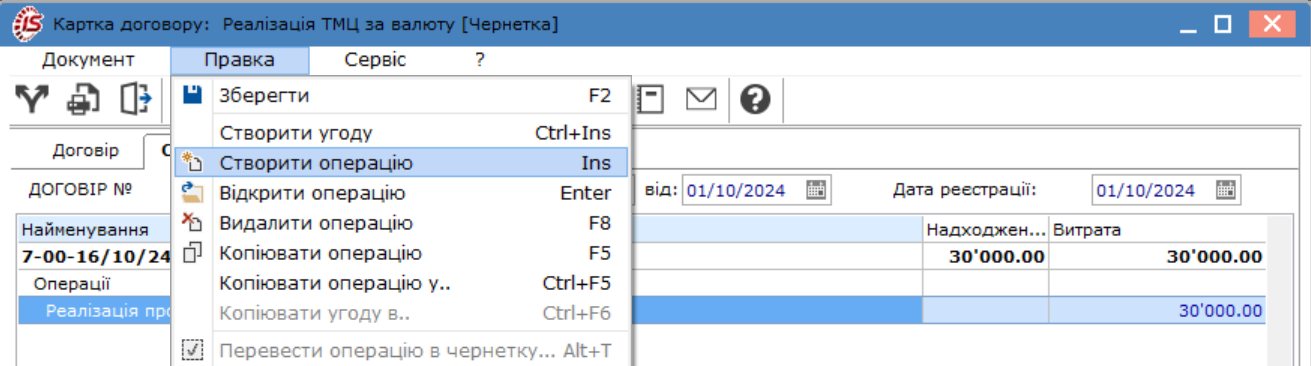Open help via question mark icon

[x=755, y=99]
